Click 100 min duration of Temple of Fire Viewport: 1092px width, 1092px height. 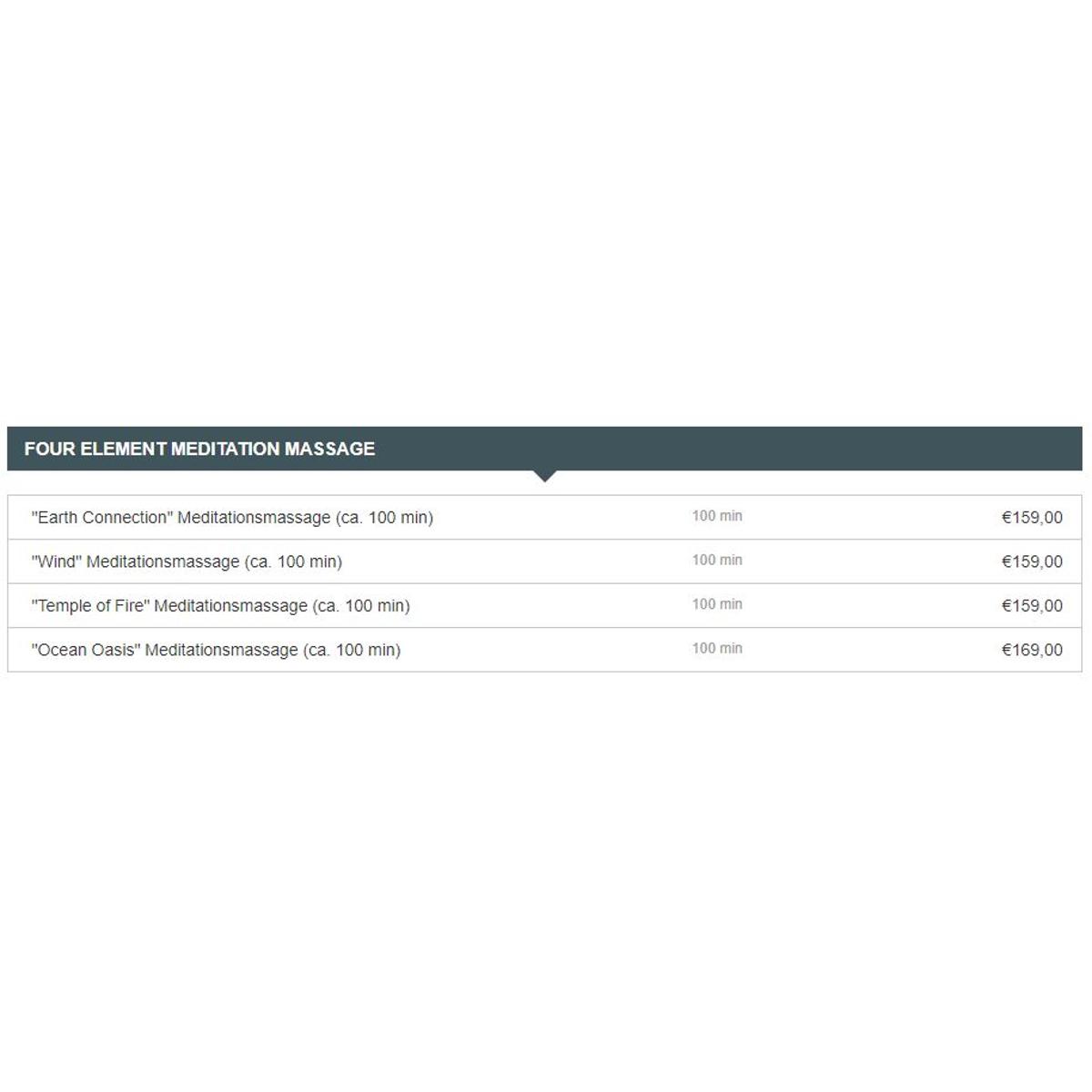tap(717, 604)
